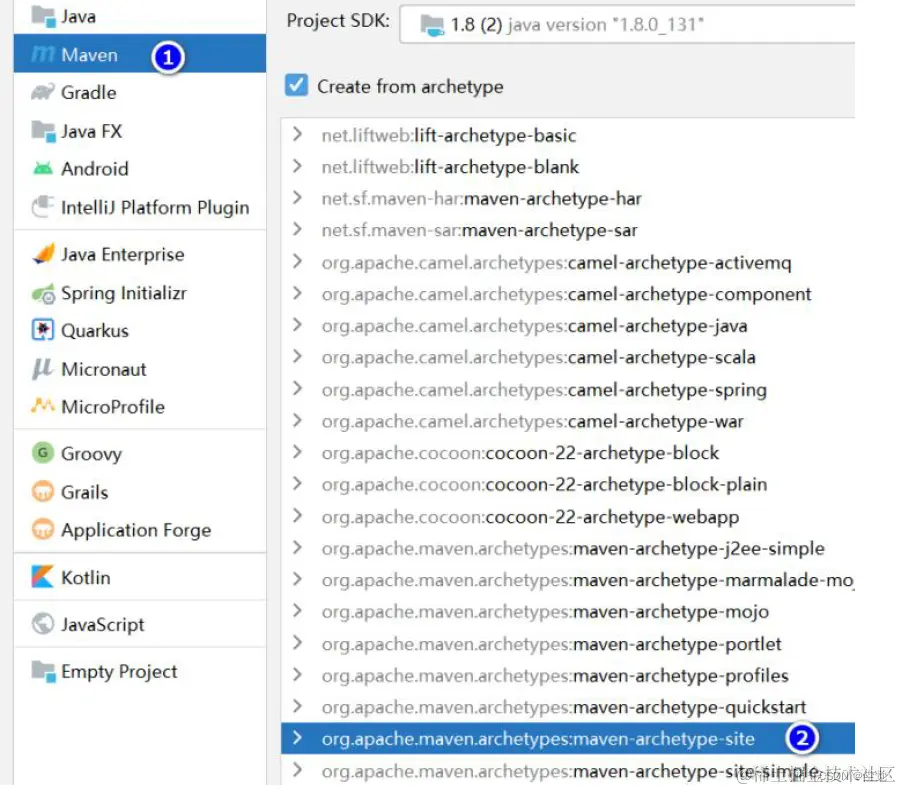902x791 pixels.
Task: Click the Spring Initializr icon
Action: [43, 293]
